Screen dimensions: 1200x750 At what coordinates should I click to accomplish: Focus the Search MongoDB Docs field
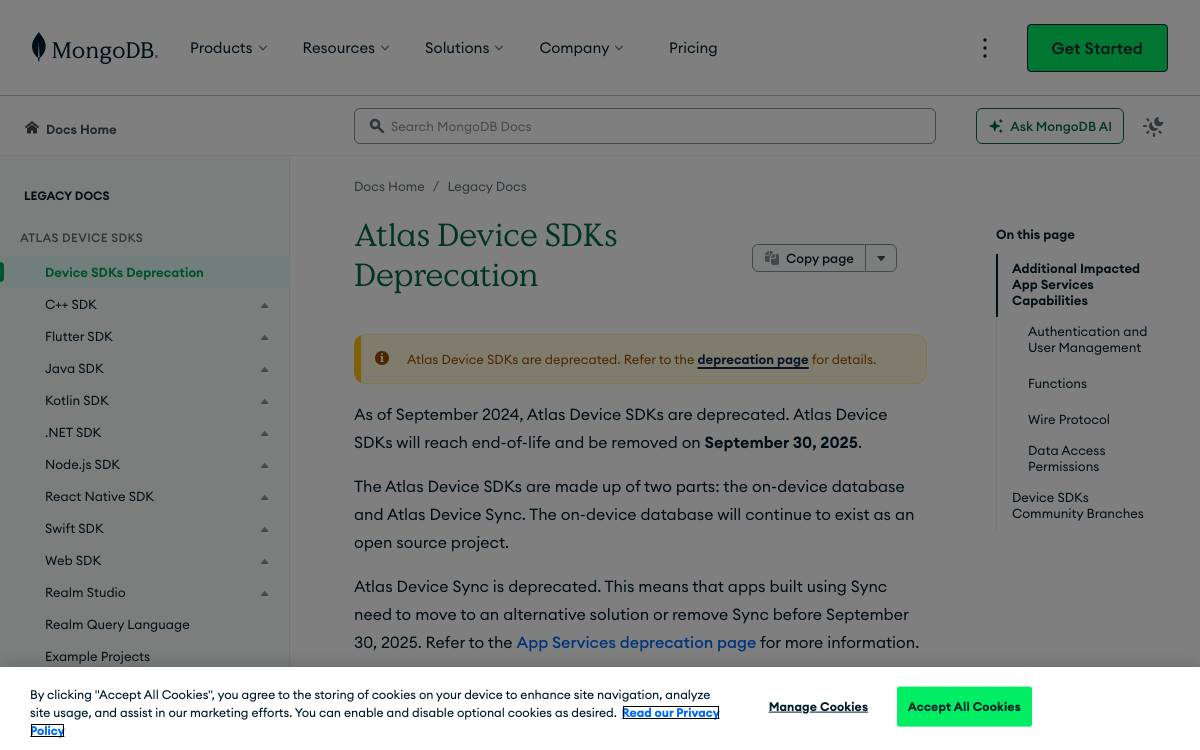click(645, 126)
